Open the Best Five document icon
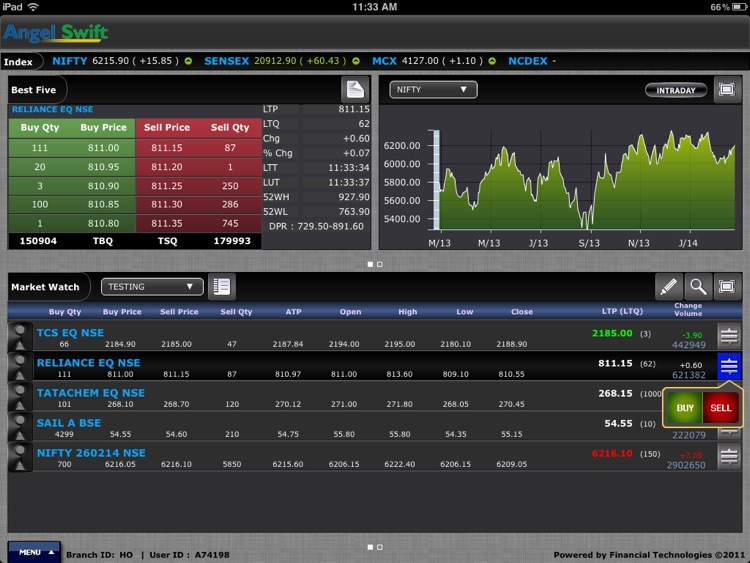Image resolution: width=750 pixels, height=563 pixels. point(355,89)
